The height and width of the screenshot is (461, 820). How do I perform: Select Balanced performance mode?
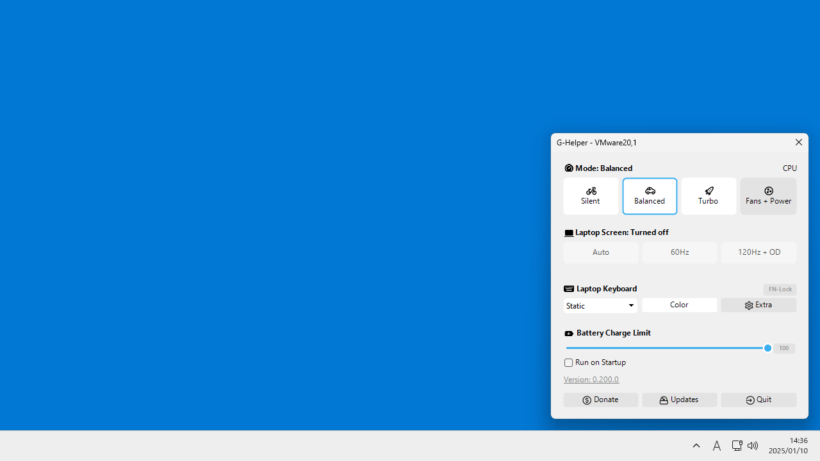(x=650, y=196)
